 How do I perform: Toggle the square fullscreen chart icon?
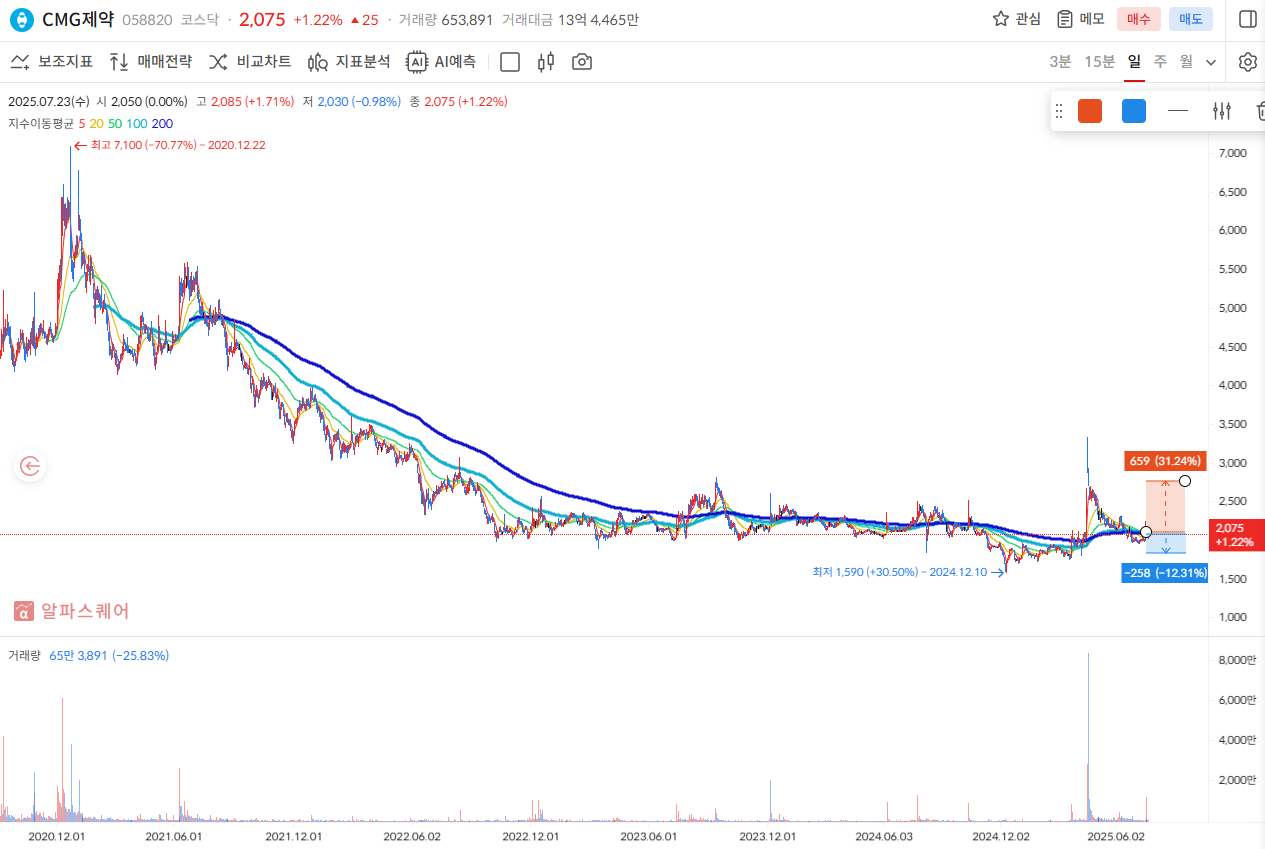pyautogui.click(x=510, y=62)
